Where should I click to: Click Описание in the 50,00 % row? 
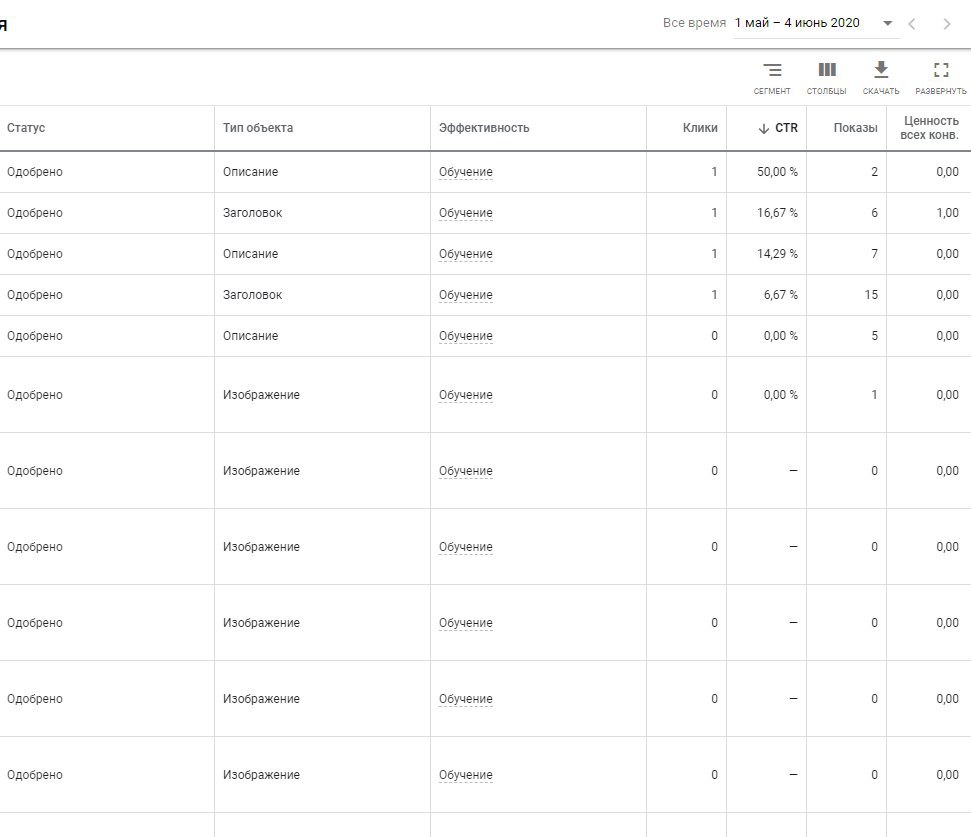coord(250,171)
